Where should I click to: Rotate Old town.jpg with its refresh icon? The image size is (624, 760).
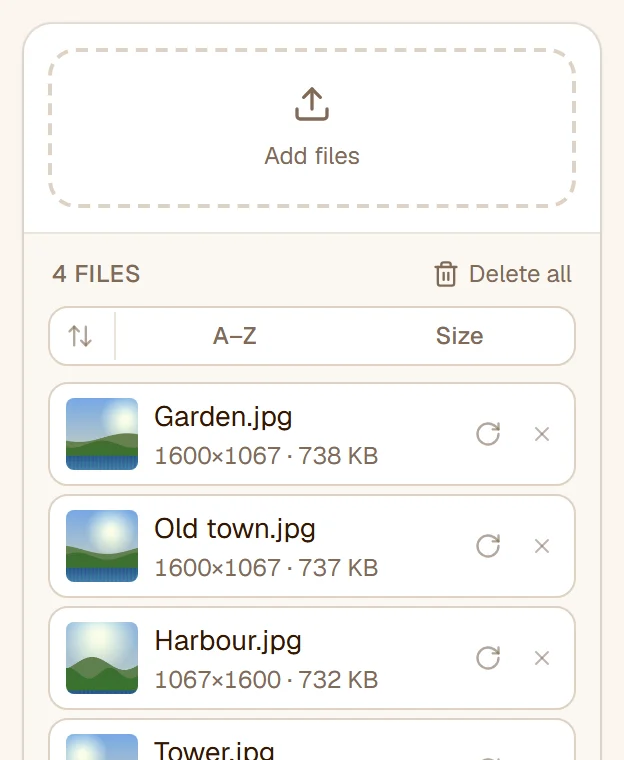point(488,546)
